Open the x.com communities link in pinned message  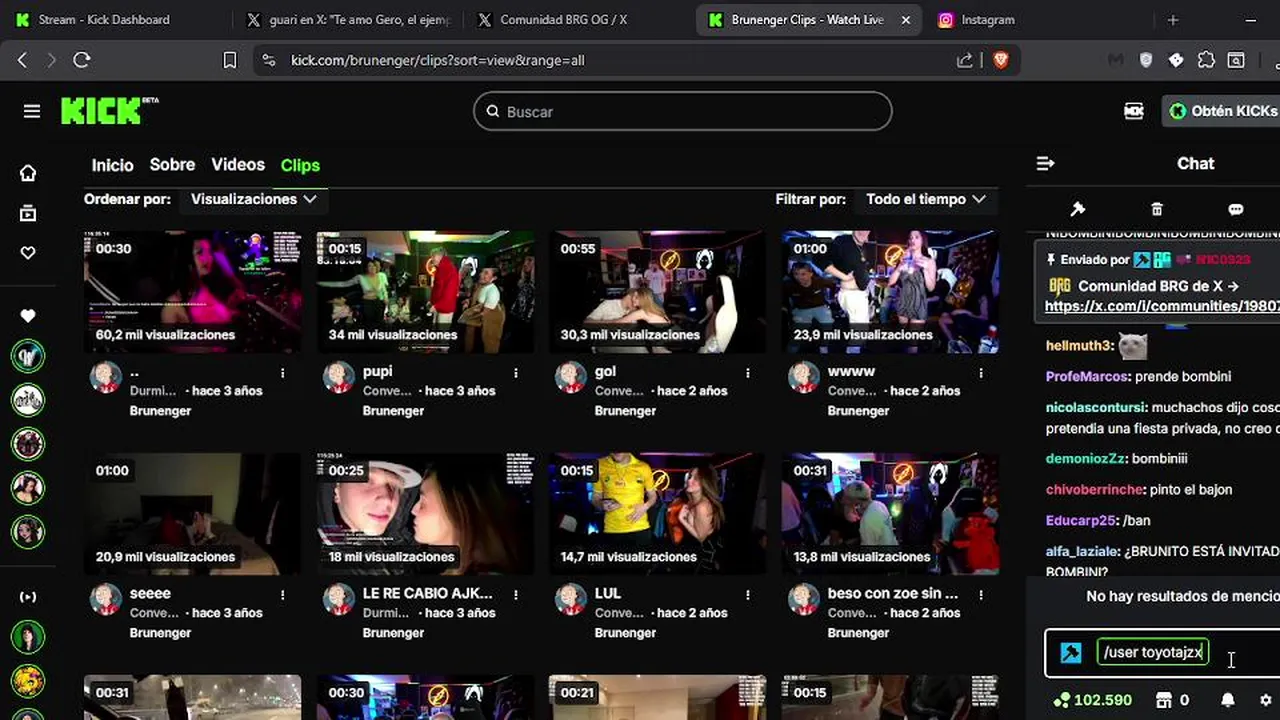pos(1162,306)
